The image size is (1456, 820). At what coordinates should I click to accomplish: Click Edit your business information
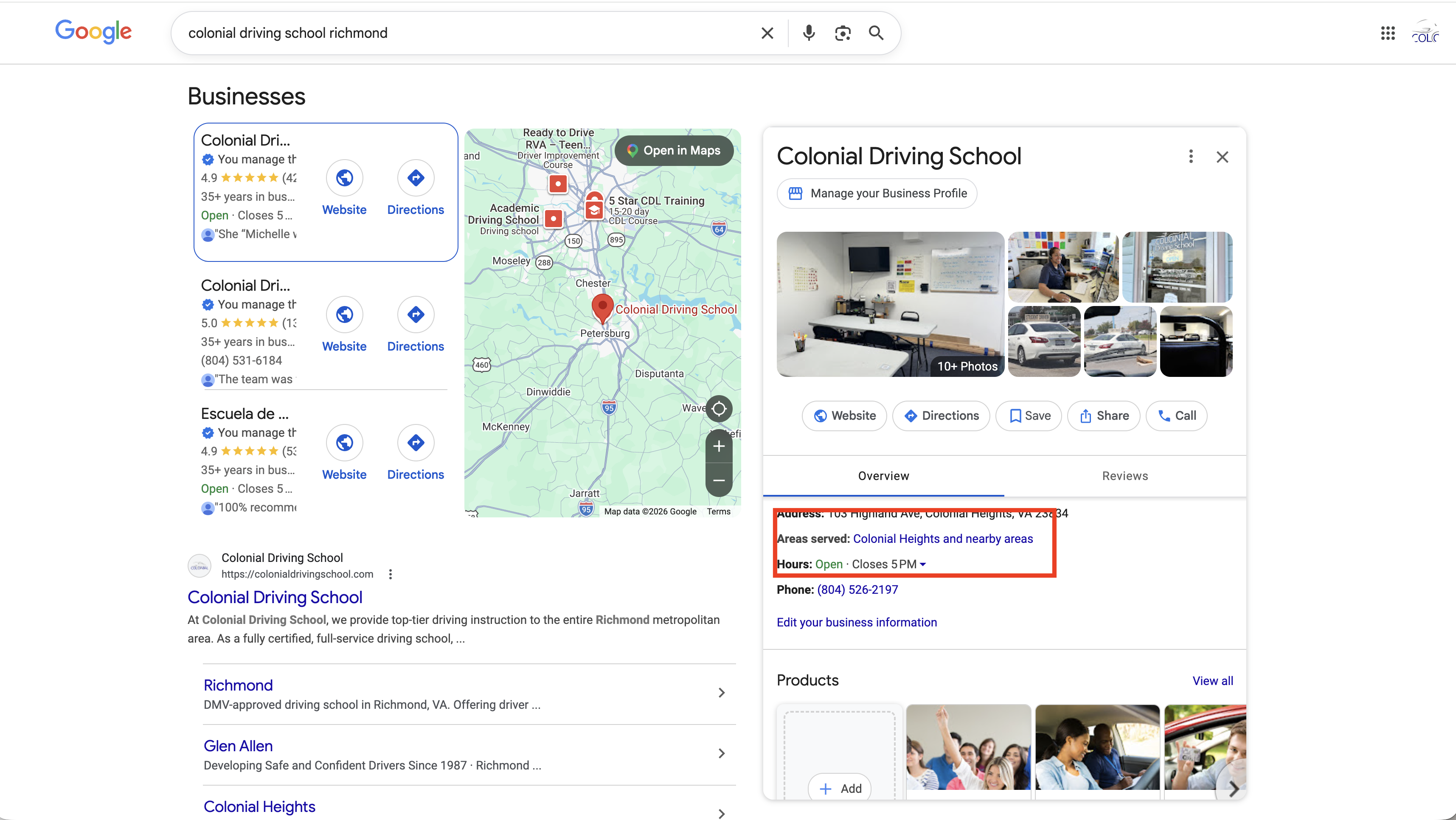[856, 623]
